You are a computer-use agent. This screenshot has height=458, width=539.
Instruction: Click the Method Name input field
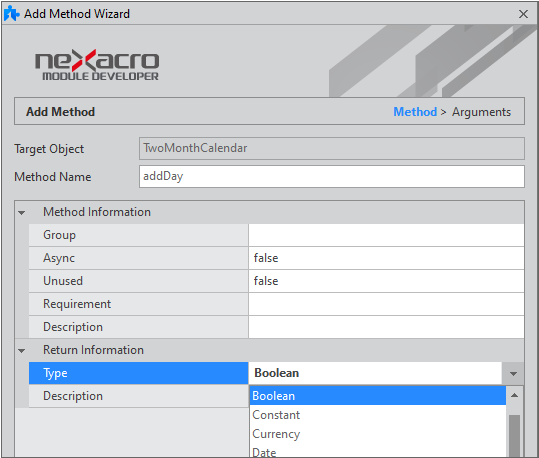(x=332, y=176)
